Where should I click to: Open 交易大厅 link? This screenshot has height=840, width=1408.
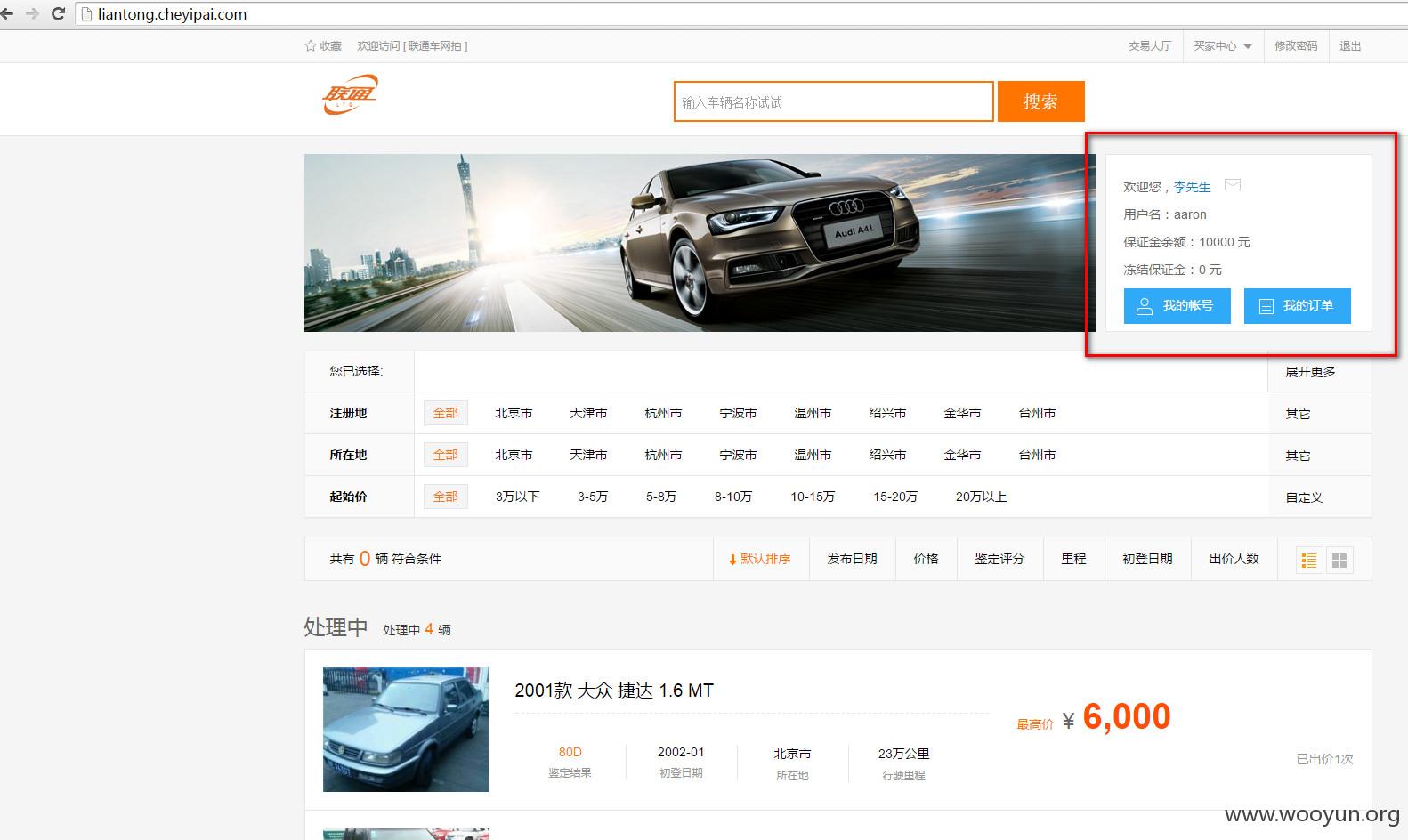(x=1150, y=45)
